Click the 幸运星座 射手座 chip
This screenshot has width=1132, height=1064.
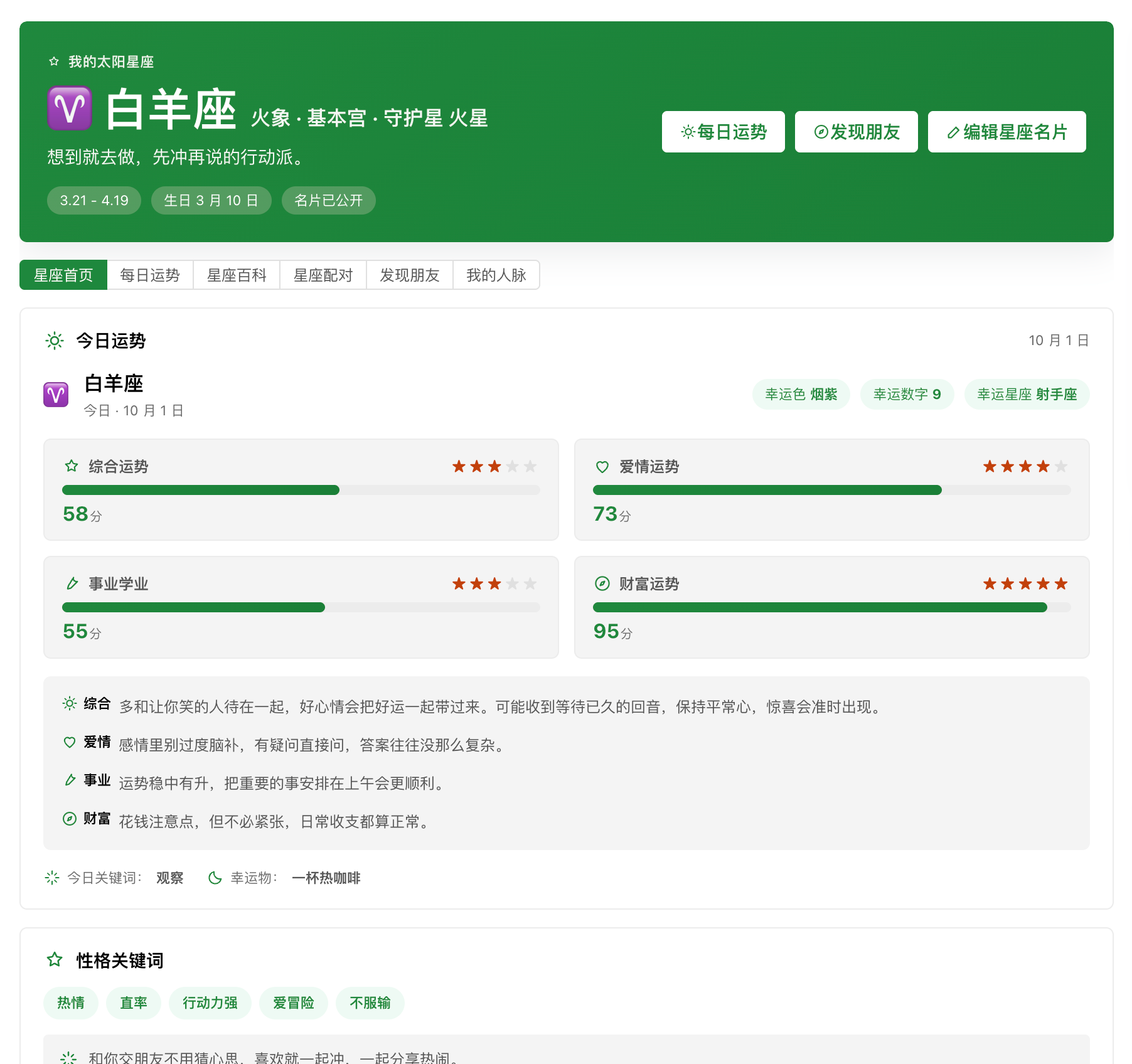(x=1027, y=395)
